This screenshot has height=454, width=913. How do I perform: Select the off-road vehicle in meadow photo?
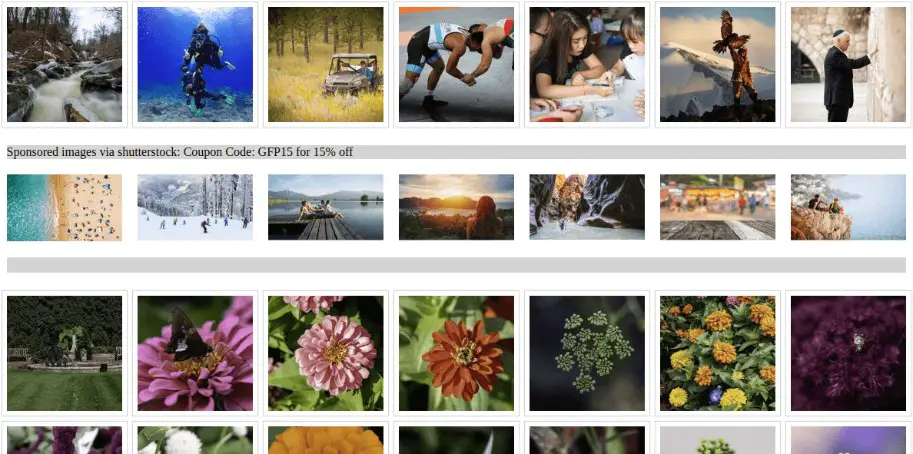point(325,65)
